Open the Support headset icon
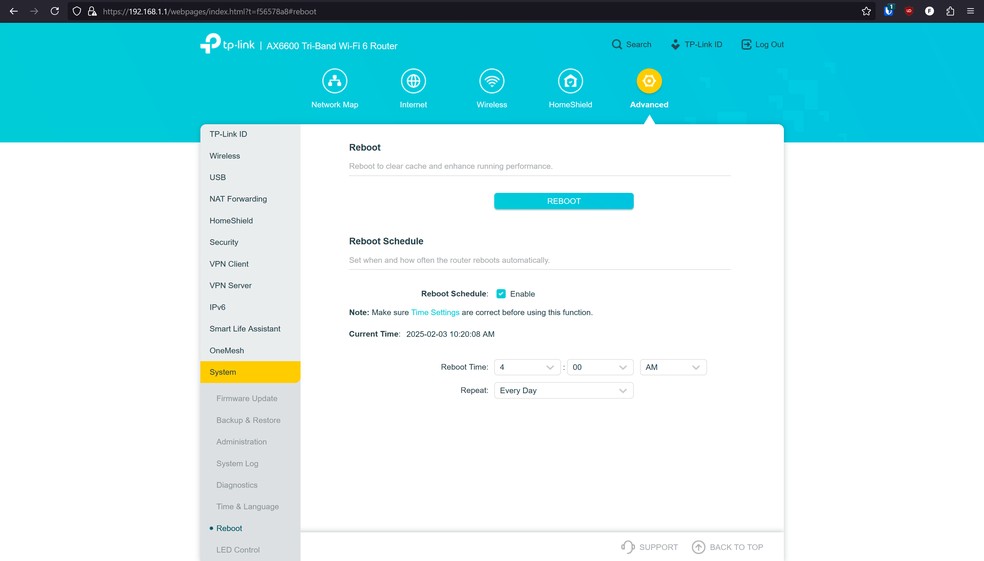 tap(628, 547)
